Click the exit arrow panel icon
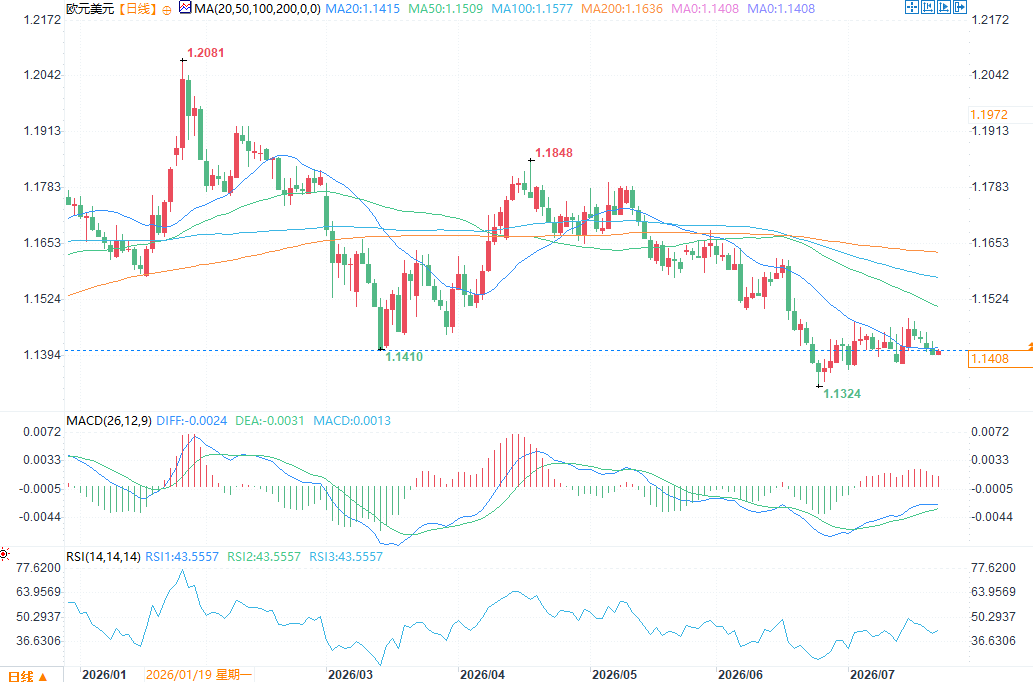The height and width of the screenshot is (682, 1033). click(960, 7)
